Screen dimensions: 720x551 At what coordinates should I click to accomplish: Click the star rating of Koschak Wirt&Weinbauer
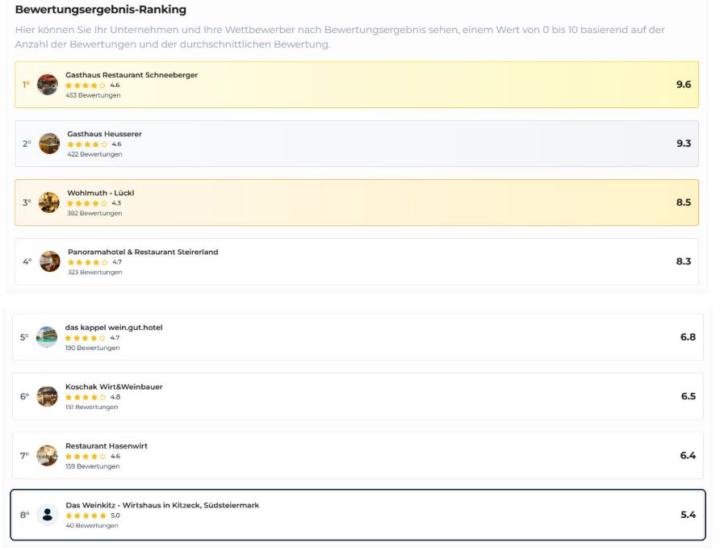(x=85, y=397)
